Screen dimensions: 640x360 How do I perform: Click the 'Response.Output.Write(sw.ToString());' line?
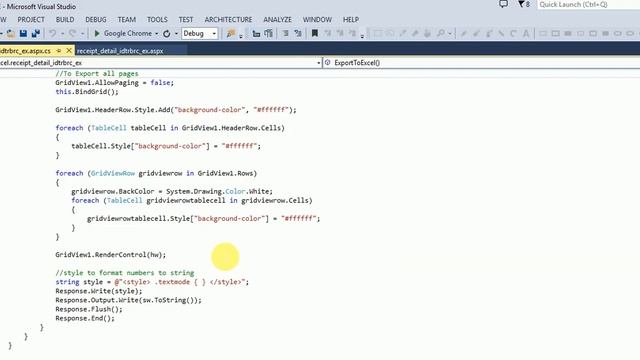coord(129,300)
